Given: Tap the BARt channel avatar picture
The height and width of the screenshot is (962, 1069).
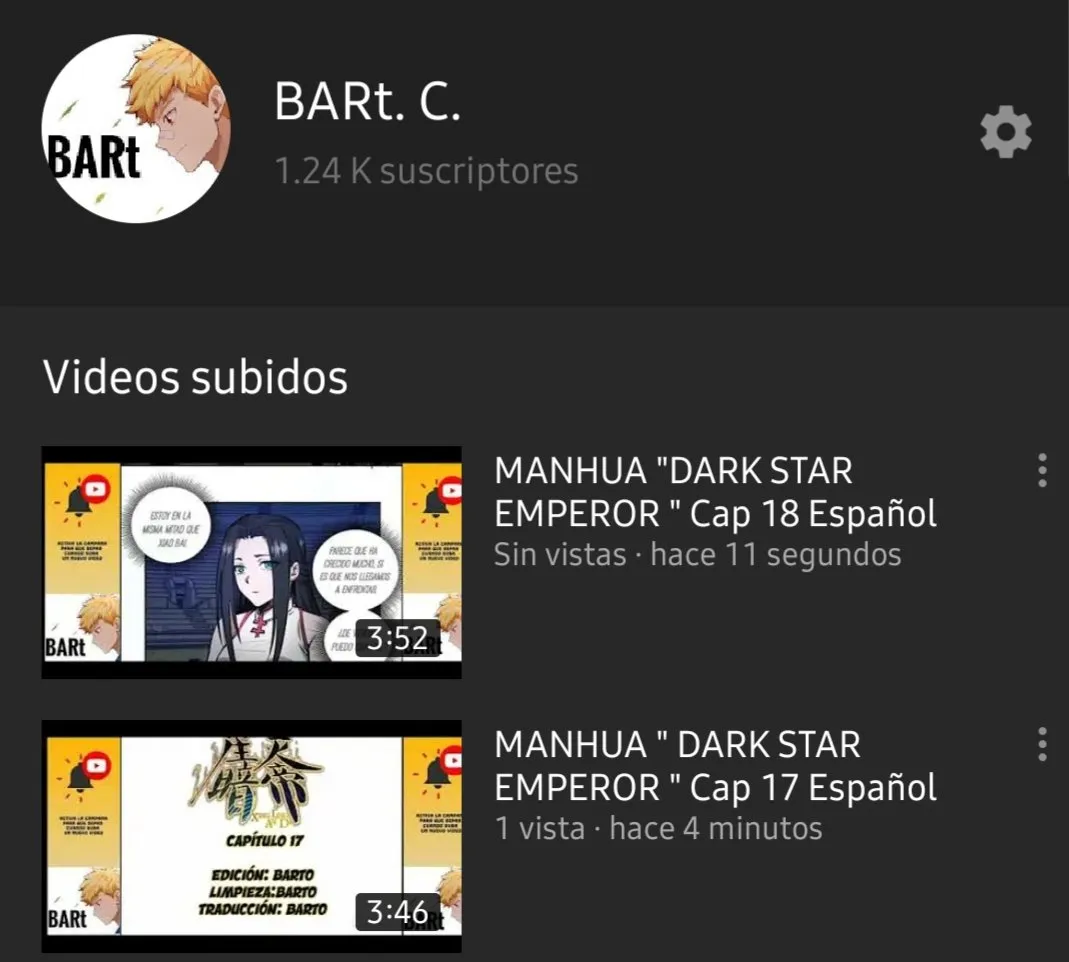Looking at the screenshot, I should (136, 129).
